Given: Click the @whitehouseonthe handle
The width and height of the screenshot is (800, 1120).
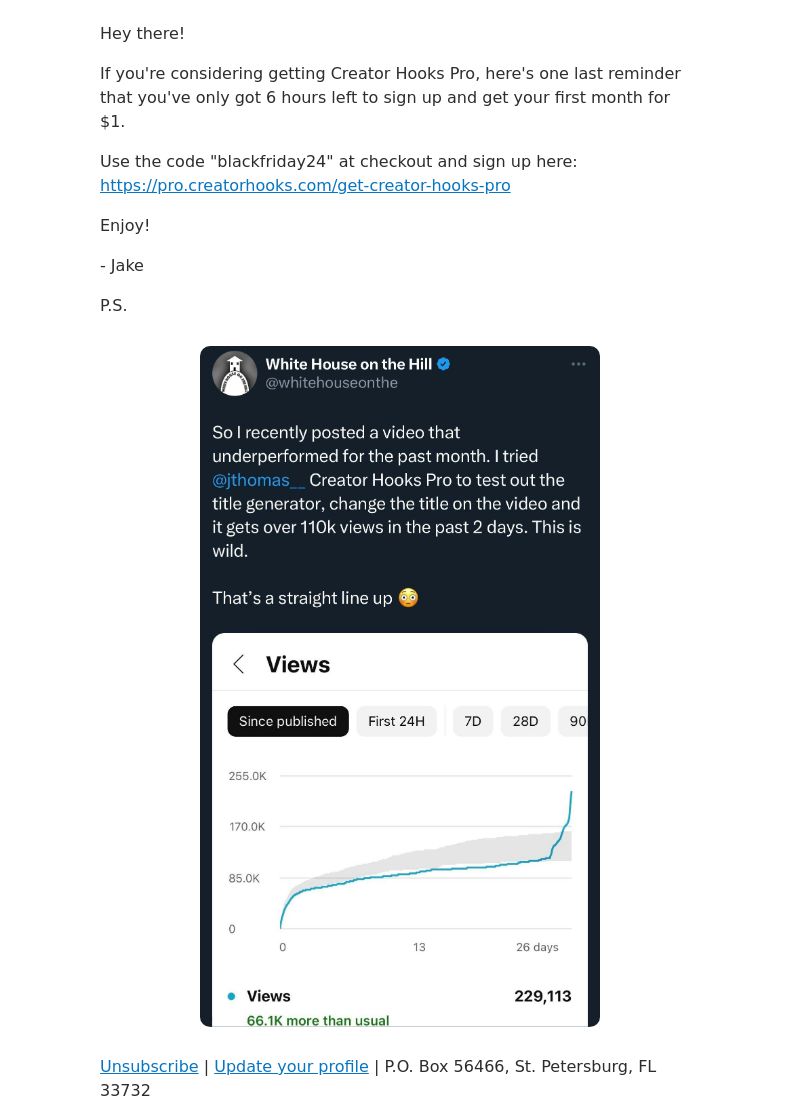Looking at the screenshot, I should (331, 383).
